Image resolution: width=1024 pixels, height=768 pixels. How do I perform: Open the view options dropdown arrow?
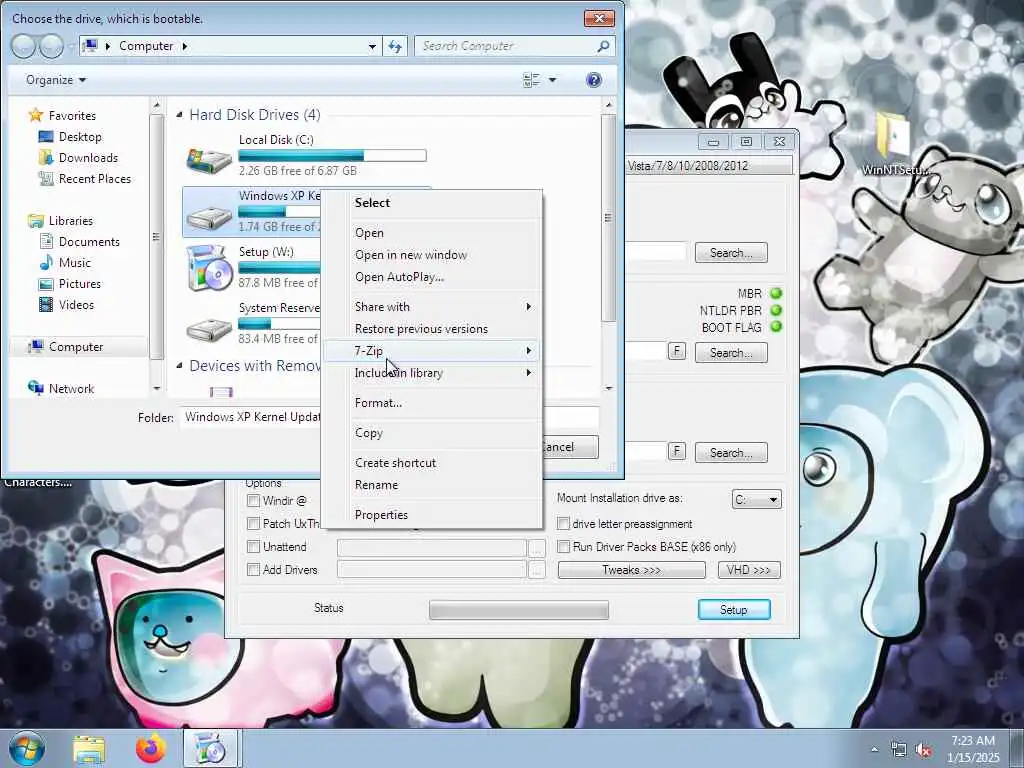point(552,80)
